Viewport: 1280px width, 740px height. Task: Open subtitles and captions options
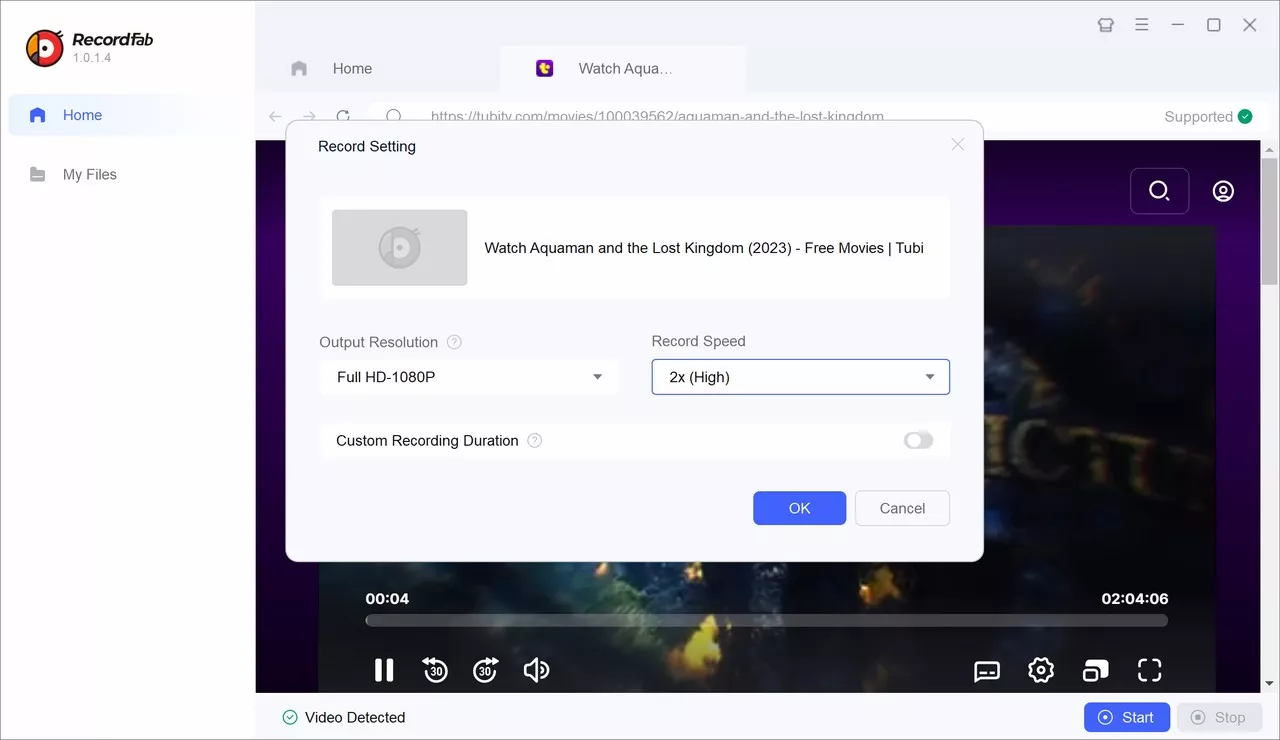tap(987, 671)
